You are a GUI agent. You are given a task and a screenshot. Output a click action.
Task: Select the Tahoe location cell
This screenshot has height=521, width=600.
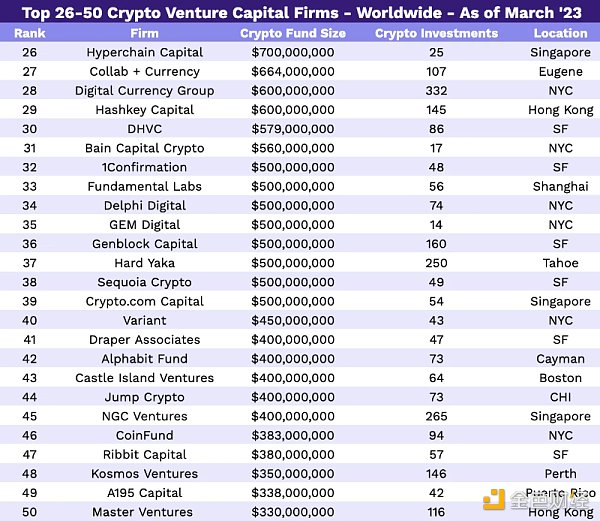(x=560, y=263)
